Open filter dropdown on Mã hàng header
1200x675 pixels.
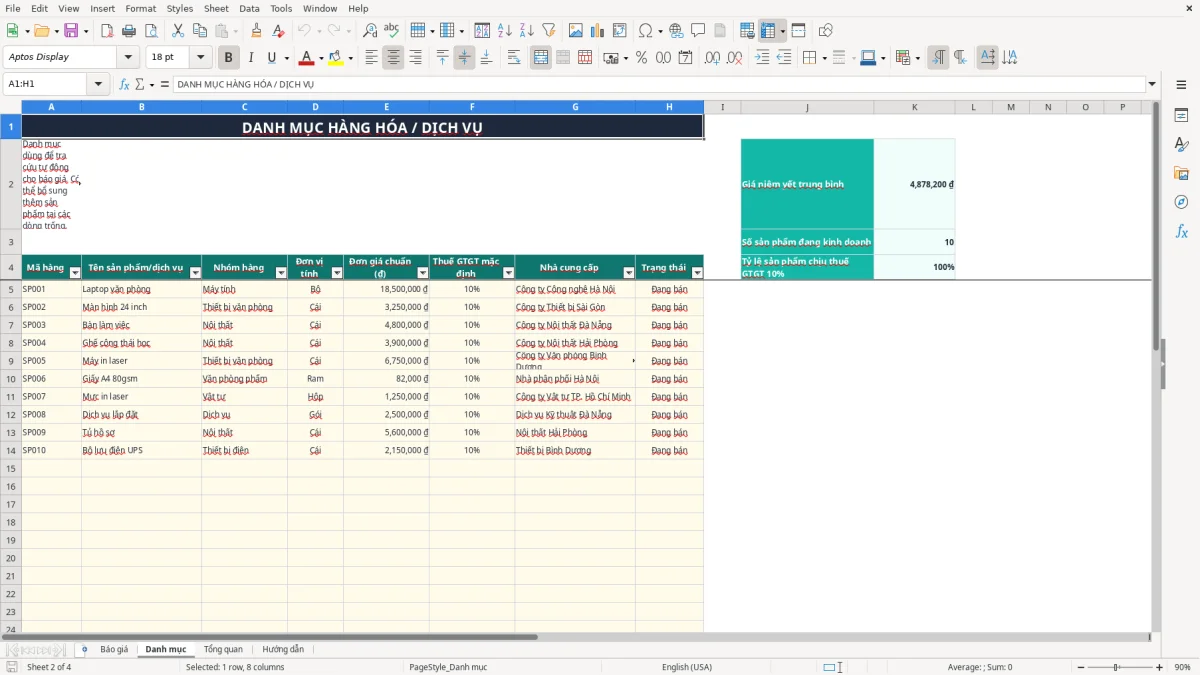click(75, 273)
